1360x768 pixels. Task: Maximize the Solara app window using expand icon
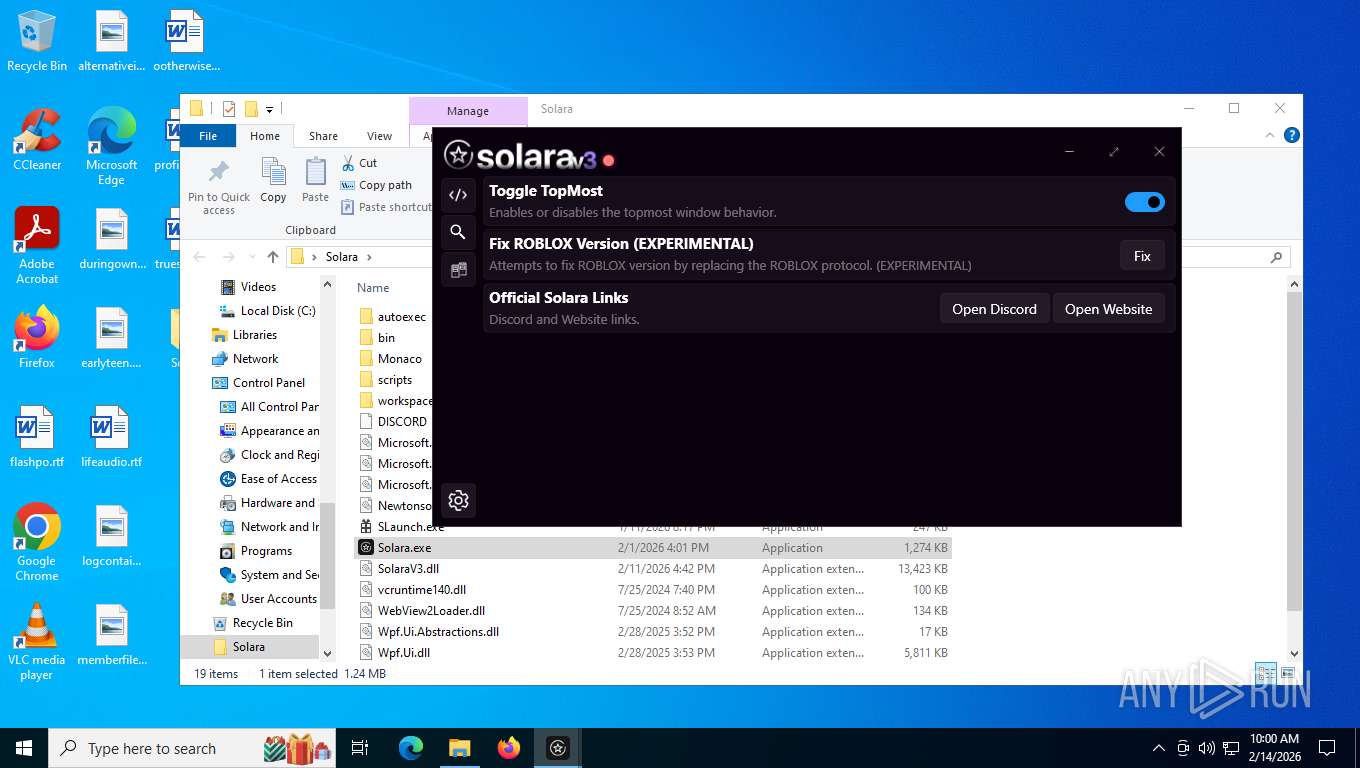click(x=1114, y=152)
